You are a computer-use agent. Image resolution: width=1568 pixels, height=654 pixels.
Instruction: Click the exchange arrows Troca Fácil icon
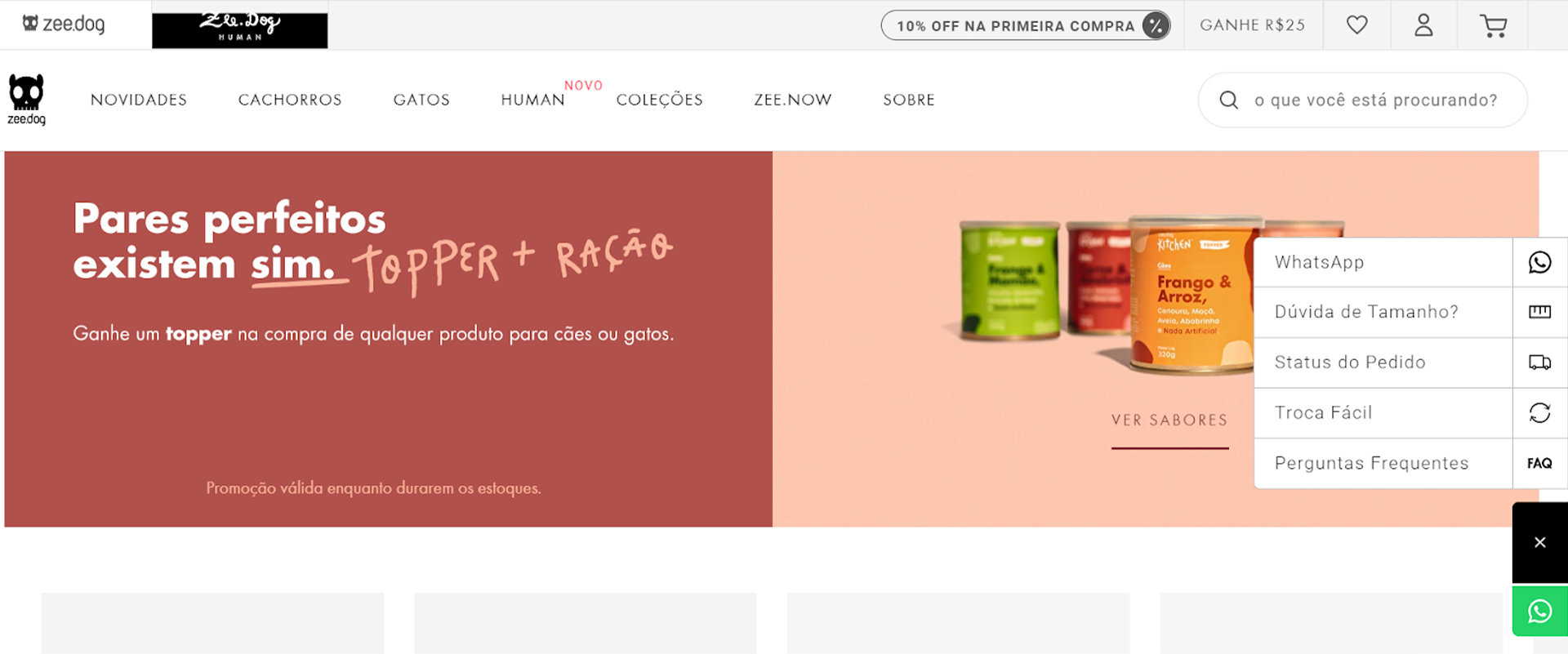[1539, 413]
